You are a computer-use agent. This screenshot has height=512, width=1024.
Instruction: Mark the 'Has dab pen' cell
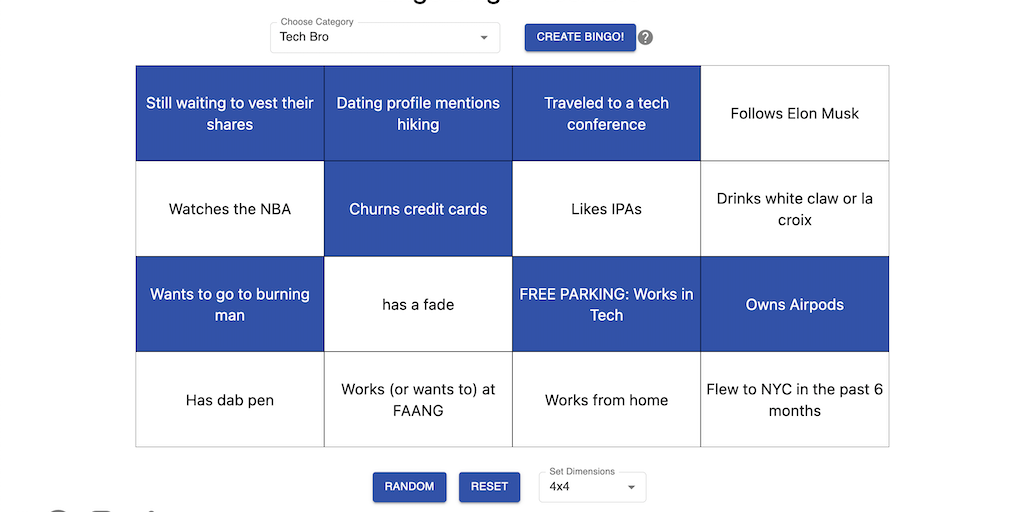click(x=230, y=400)
